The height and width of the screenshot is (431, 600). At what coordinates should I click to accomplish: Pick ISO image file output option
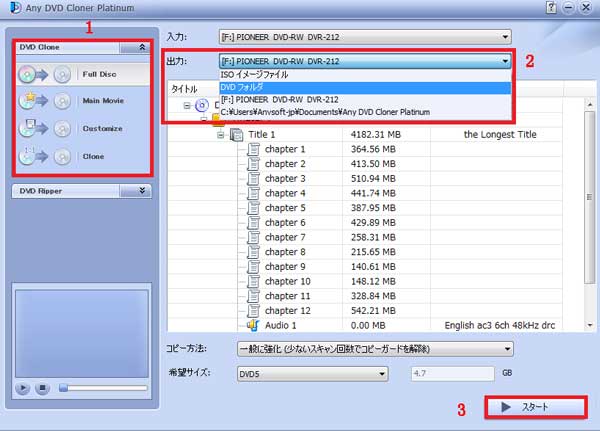(x=365, y=75)
